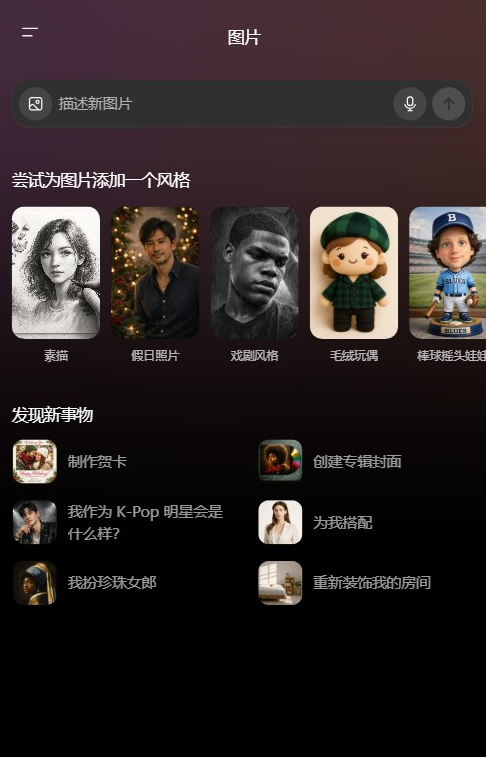Choose the 毛绒玩偶 plush doll thumbnail

pyautogui.click(x=354, y=273)
